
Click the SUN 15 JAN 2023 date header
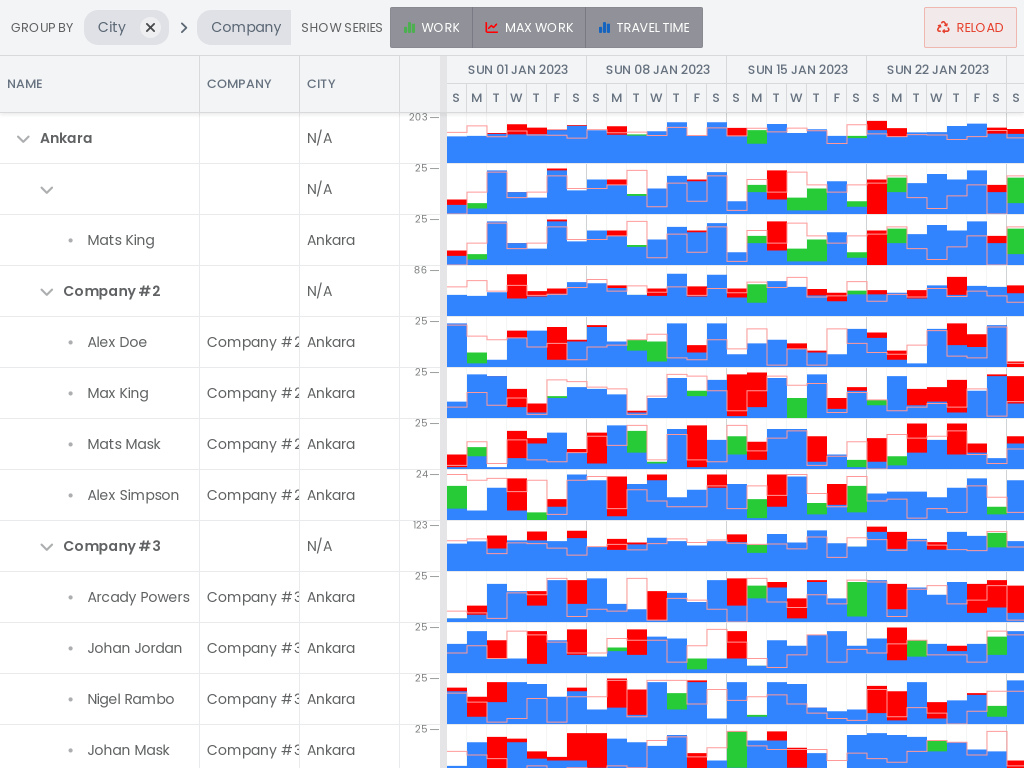point(800,69)
